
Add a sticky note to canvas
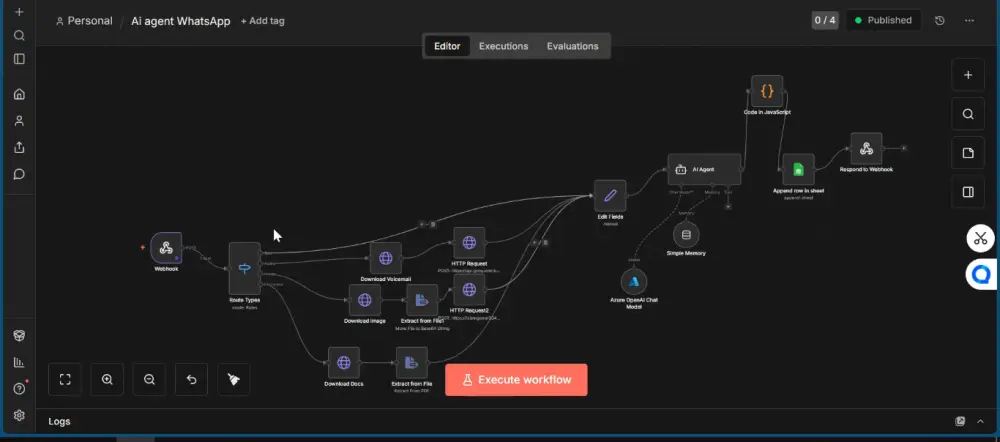[967, 153]
